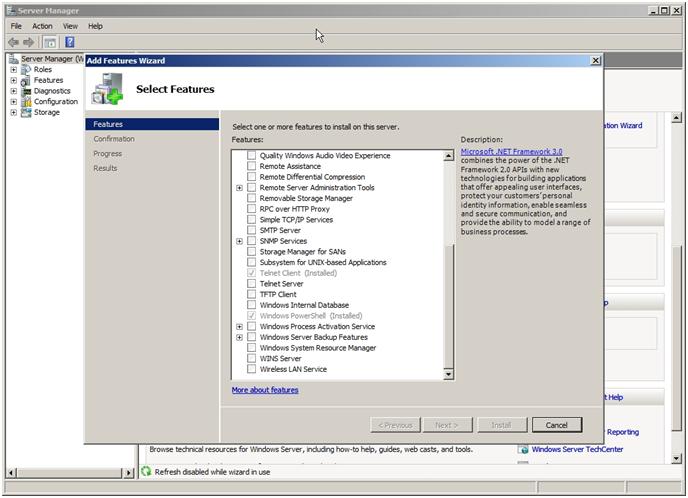Open the View menu

tap(70, 26)
